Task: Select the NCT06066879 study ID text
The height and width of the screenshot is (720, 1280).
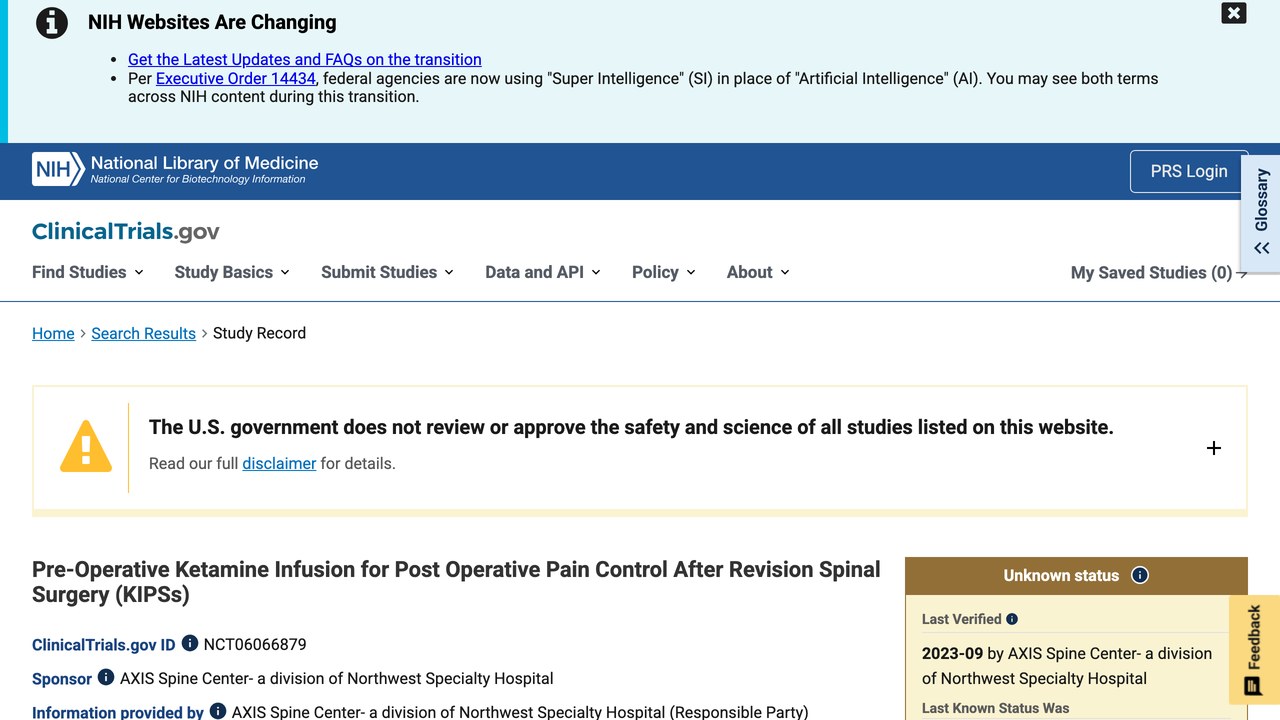Action: [255, 644]
